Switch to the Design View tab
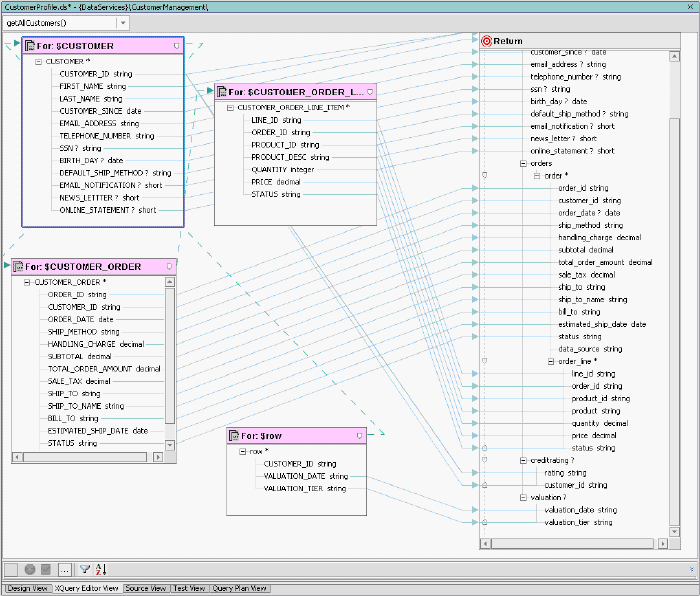This screenshot has width=700, height=596. tap(27, 588)
